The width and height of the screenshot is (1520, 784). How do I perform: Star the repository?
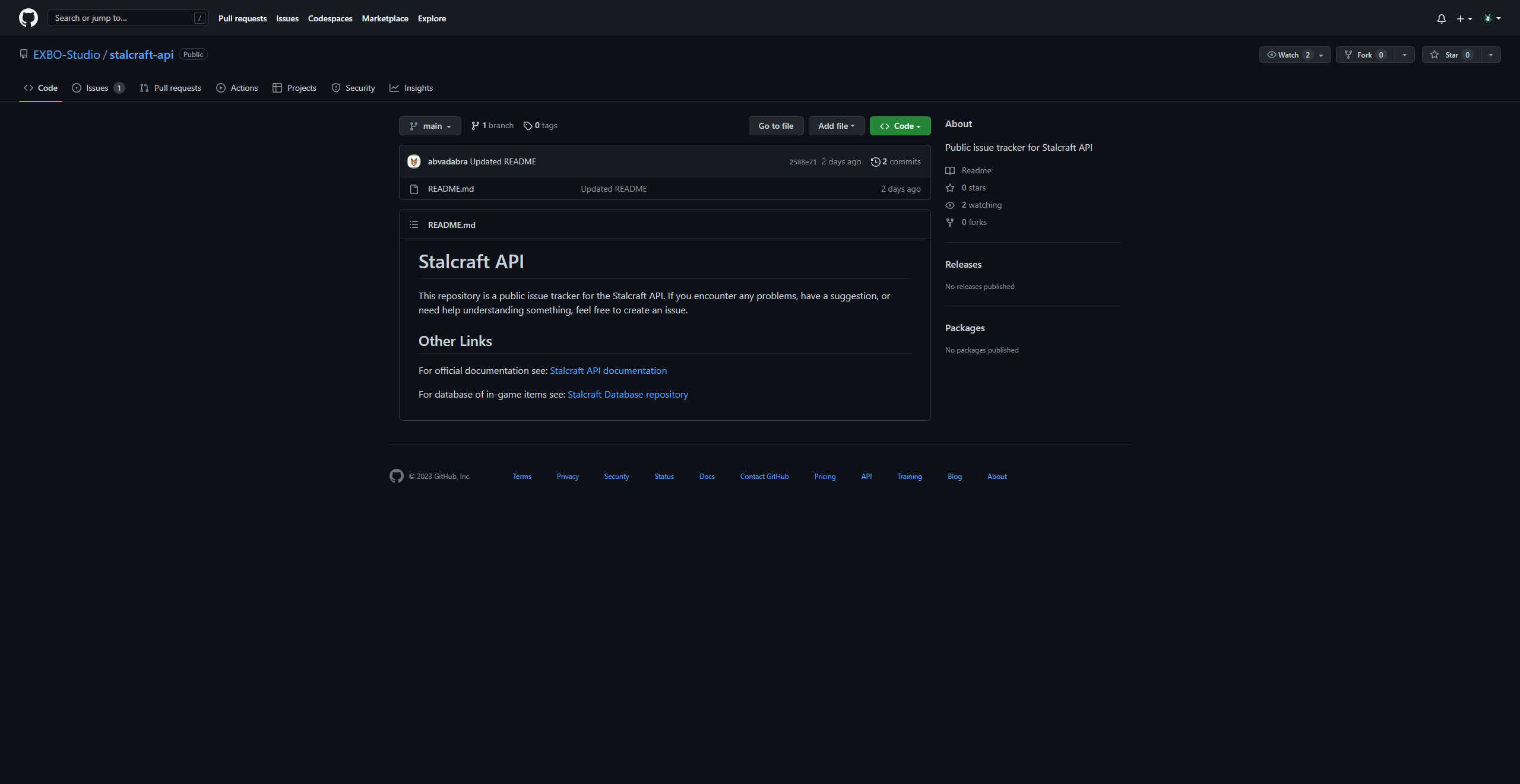(1451, 55)
